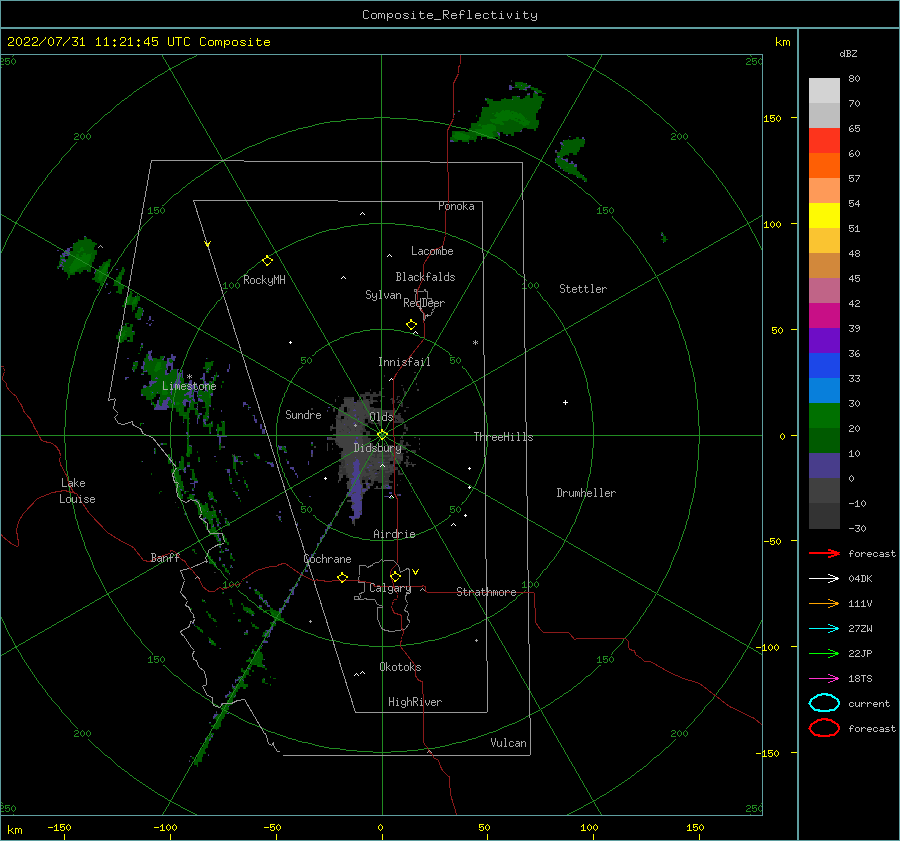The height and width of the screenshot is (841, 900).
Task: Click the red forecast arrow legend icon
Action: (x=824, y=553)
